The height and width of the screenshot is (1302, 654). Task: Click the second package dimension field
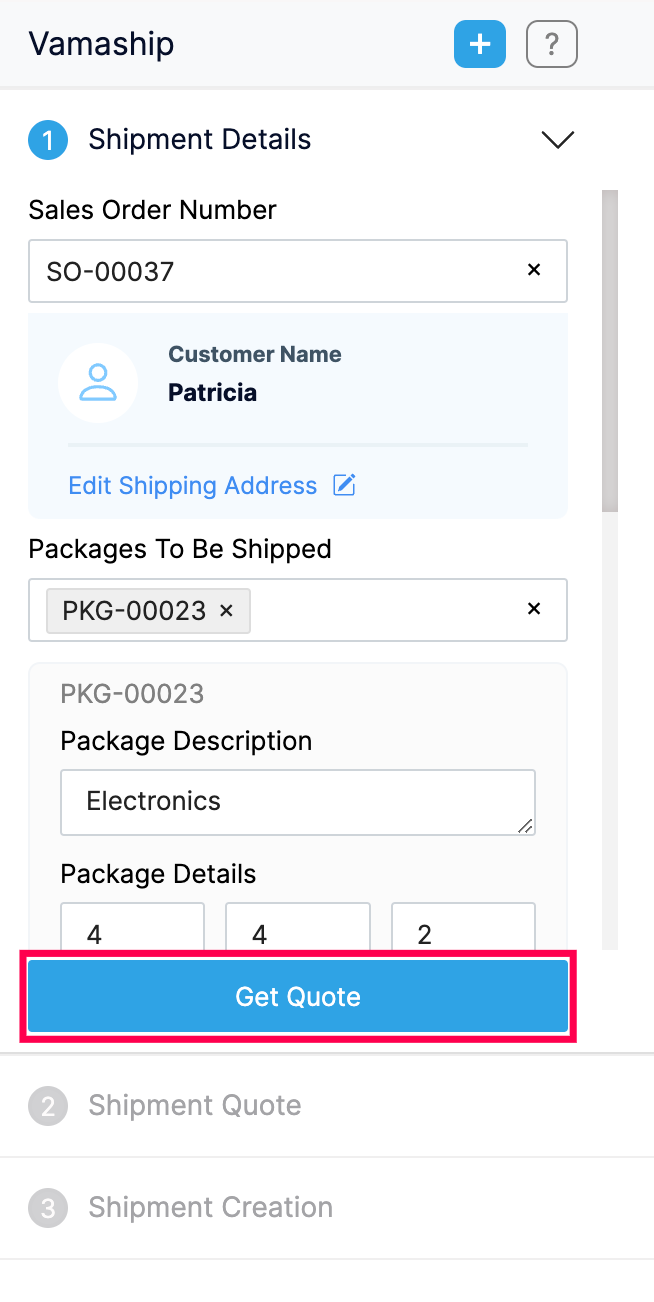pyautogui.click(x=298, y=930)
